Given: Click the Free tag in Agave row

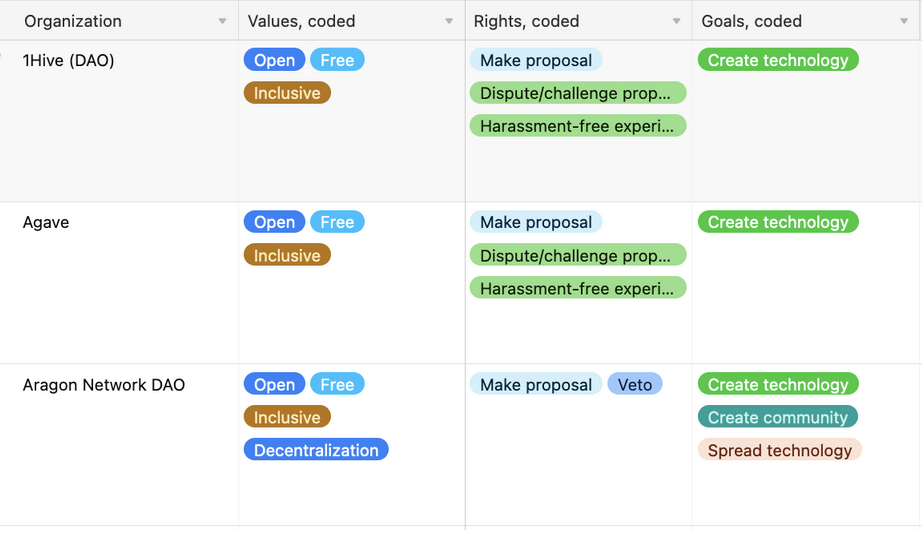Looking at the screenshot, I should click(337, 222).
